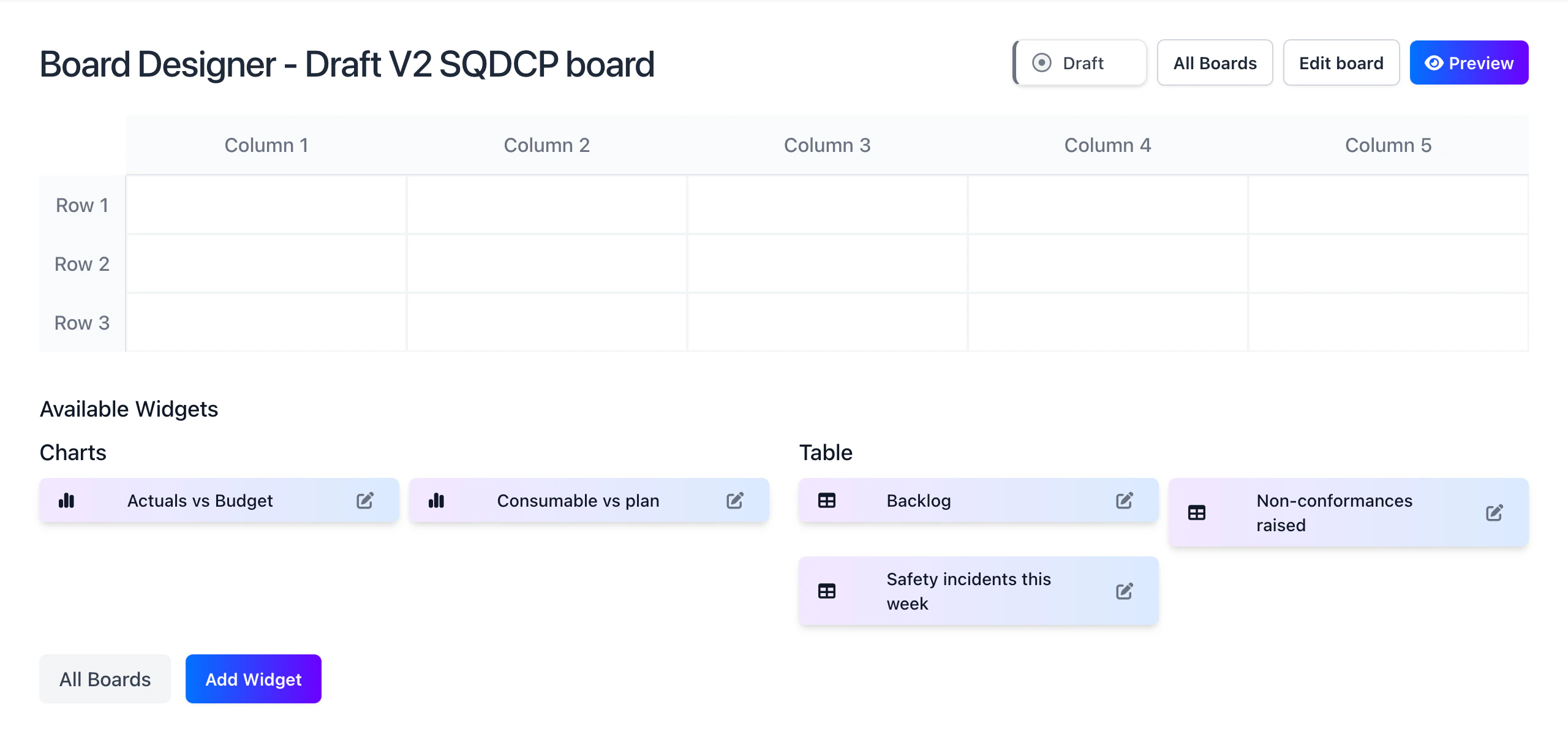The width and height of the screenshot is (1568, 734).
Task: Click the Row 2 label
Action: 81,263
